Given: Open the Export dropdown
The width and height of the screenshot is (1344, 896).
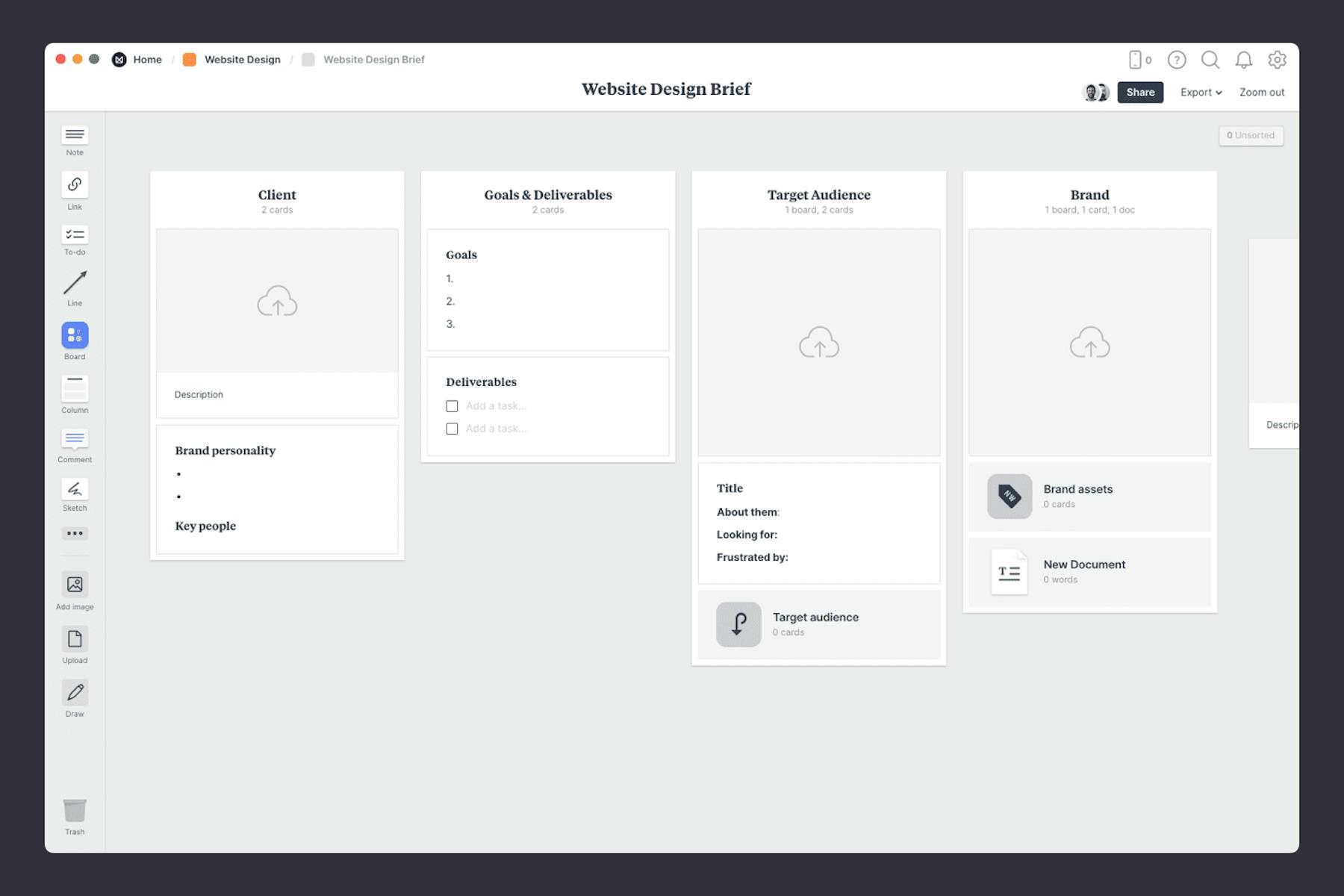Looking at the screenshot, I should pos(1200,92).
